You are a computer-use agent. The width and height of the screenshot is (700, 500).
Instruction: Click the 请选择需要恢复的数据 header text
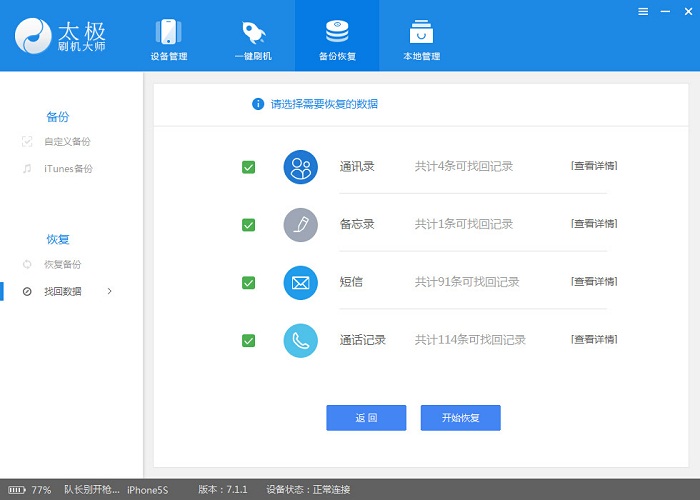click(324, 104)
